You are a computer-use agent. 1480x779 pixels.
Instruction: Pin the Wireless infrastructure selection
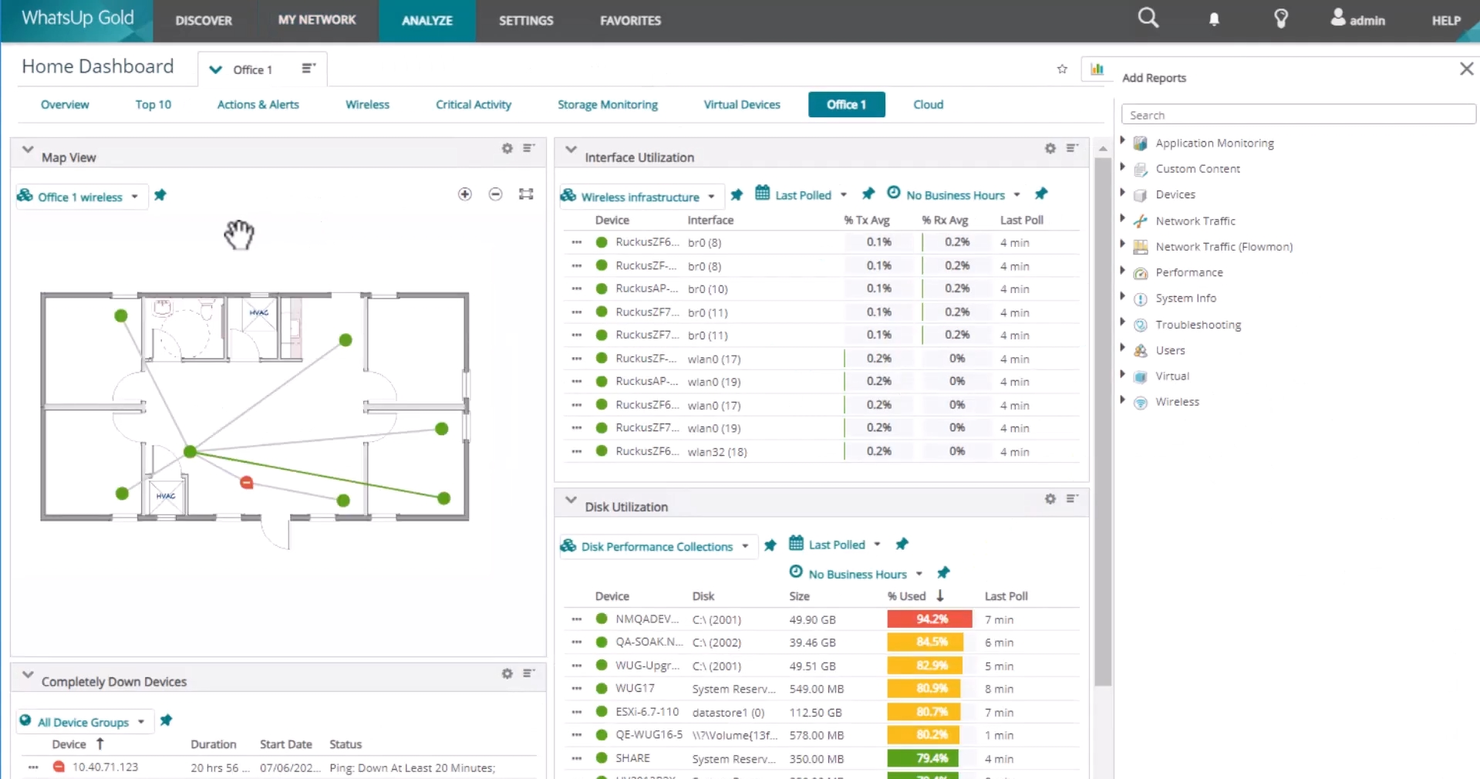coord(737,195)
